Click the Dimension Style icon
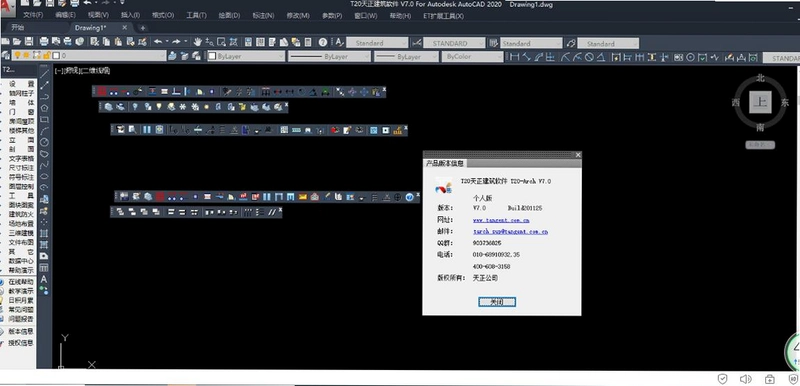Image resolution: width=800 pixels, height=386 pixels. click(417, 43)
